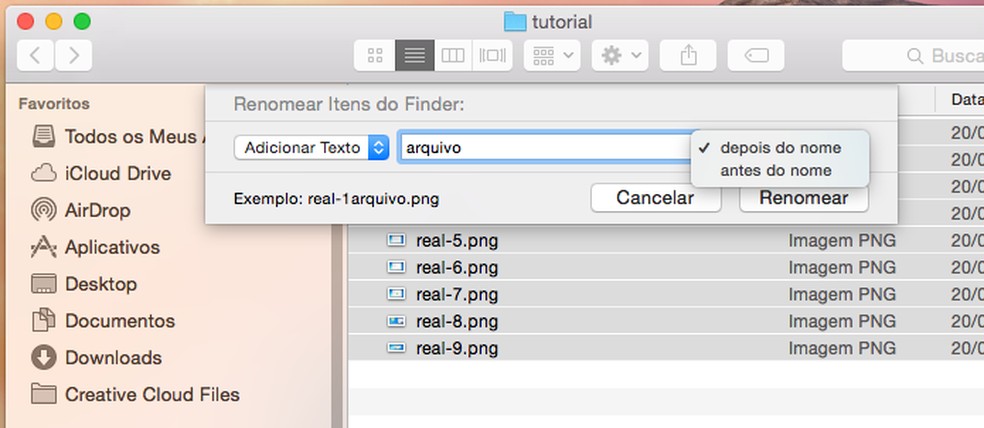
Task: Open AirDrop in sidebar
Action: tap(80, 210)
